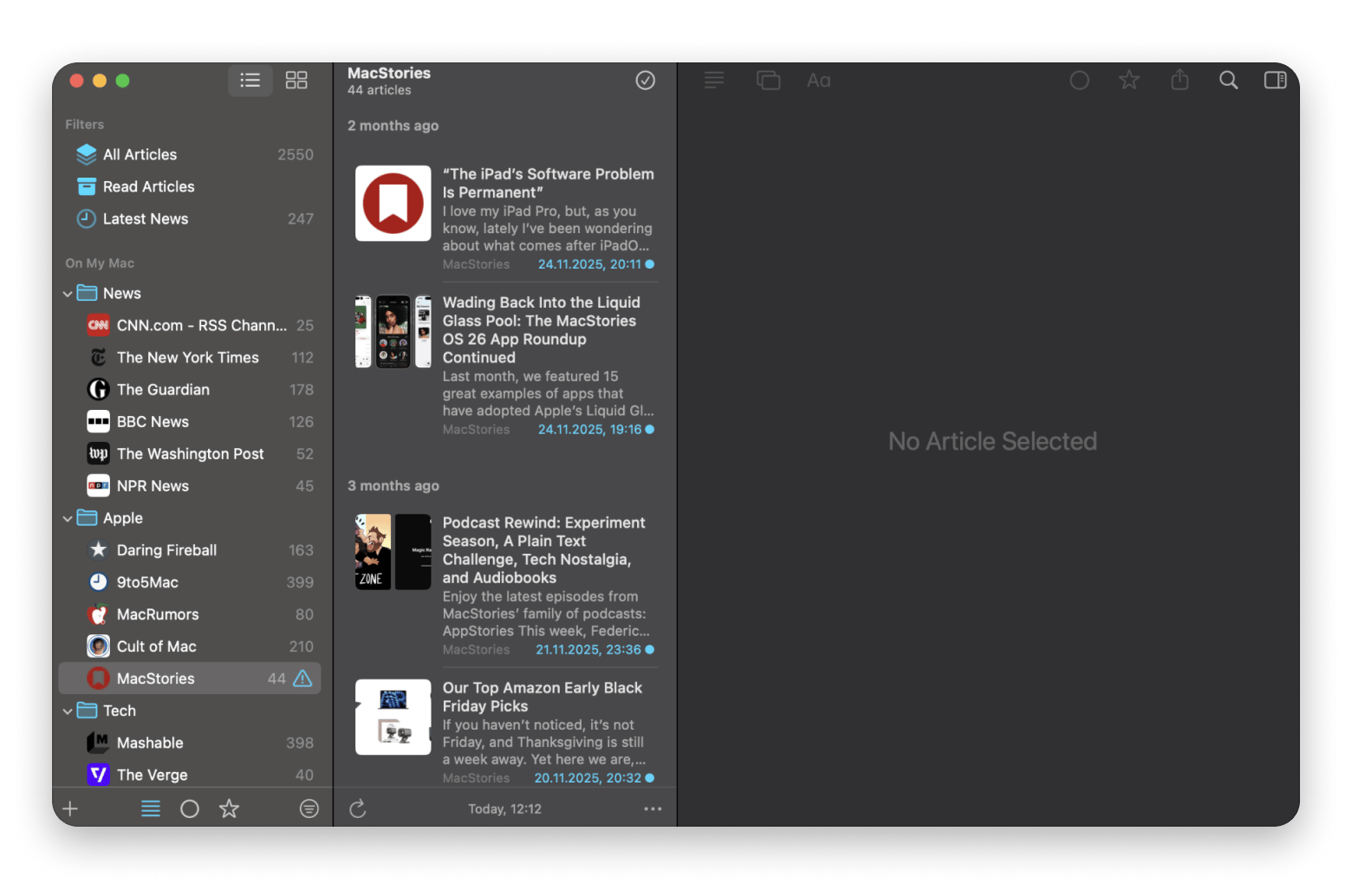This screenshot has height=896, width=1352.
Task: Open text appearance settings
Action: pyautogui.click(x=818, y=80)
